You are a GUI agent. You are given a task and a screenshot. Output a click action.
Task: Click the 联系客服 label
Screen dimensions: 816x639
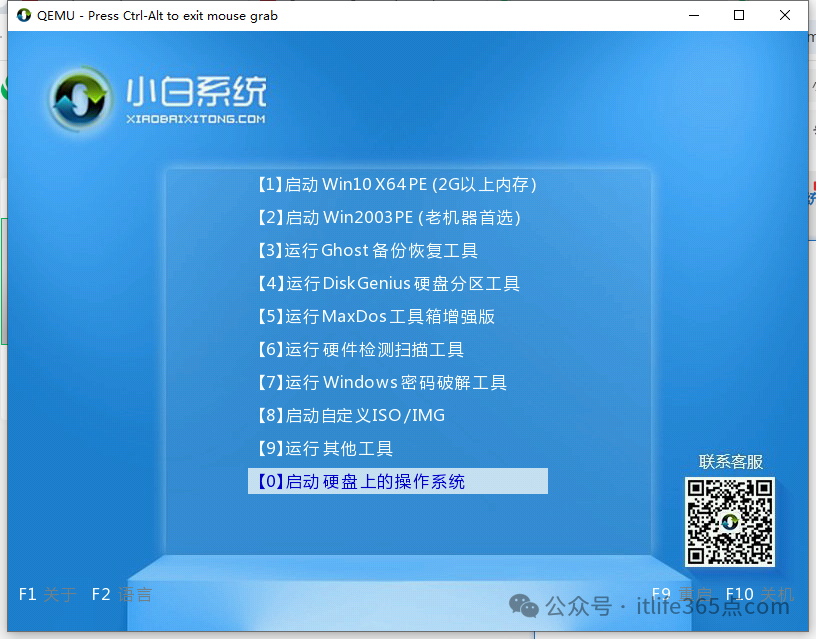point(730,462)
